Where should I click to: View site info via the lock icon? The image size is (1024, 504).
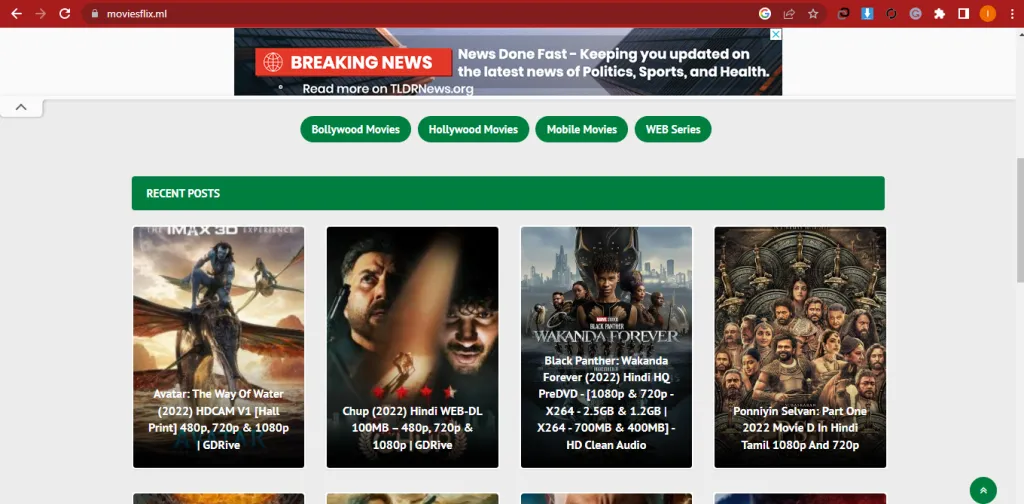point(95,14)
